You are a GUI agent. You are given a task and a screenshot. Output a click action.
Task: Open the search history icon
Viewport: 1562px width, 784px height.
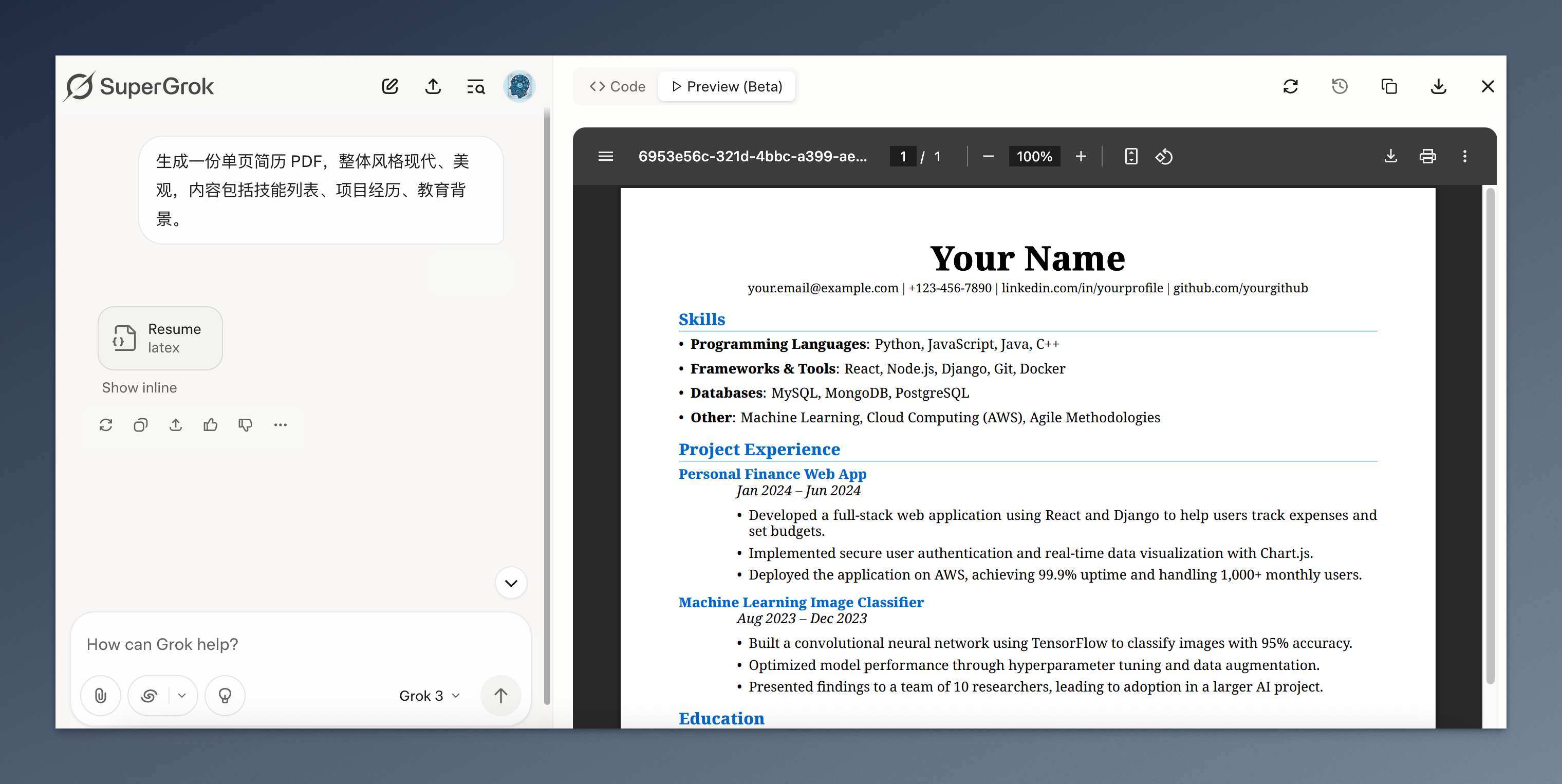476,87
